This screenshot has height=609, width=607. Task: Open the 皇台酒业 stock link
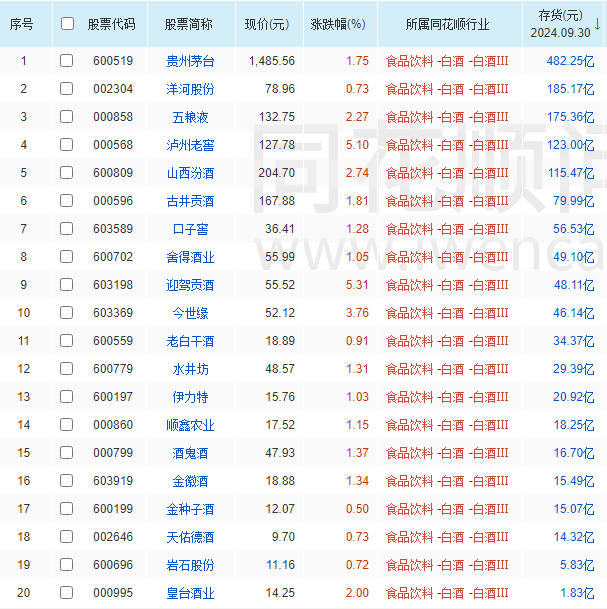[190, 593]
